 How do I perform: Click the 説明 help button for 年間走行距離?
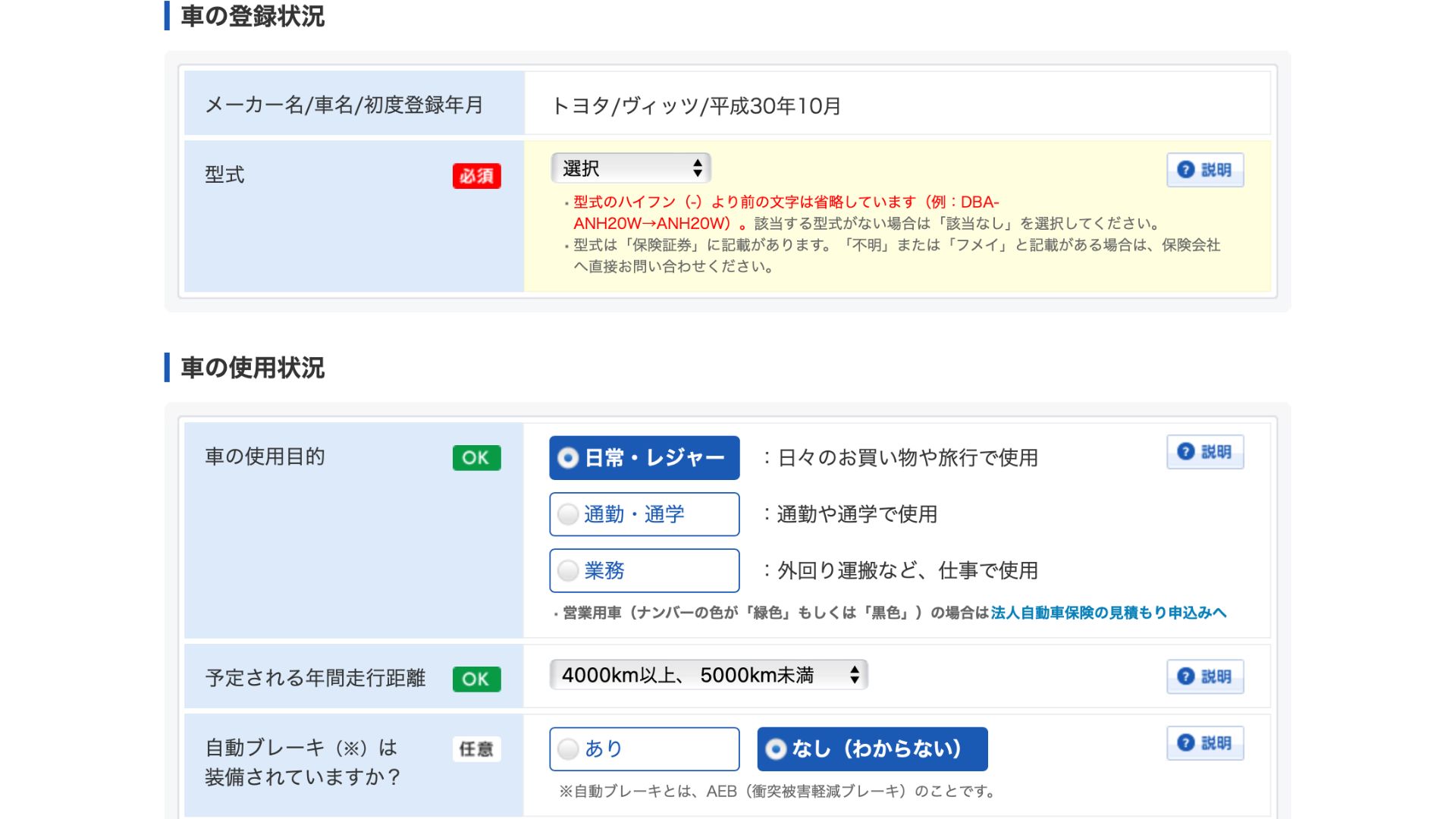[1205, 676]
